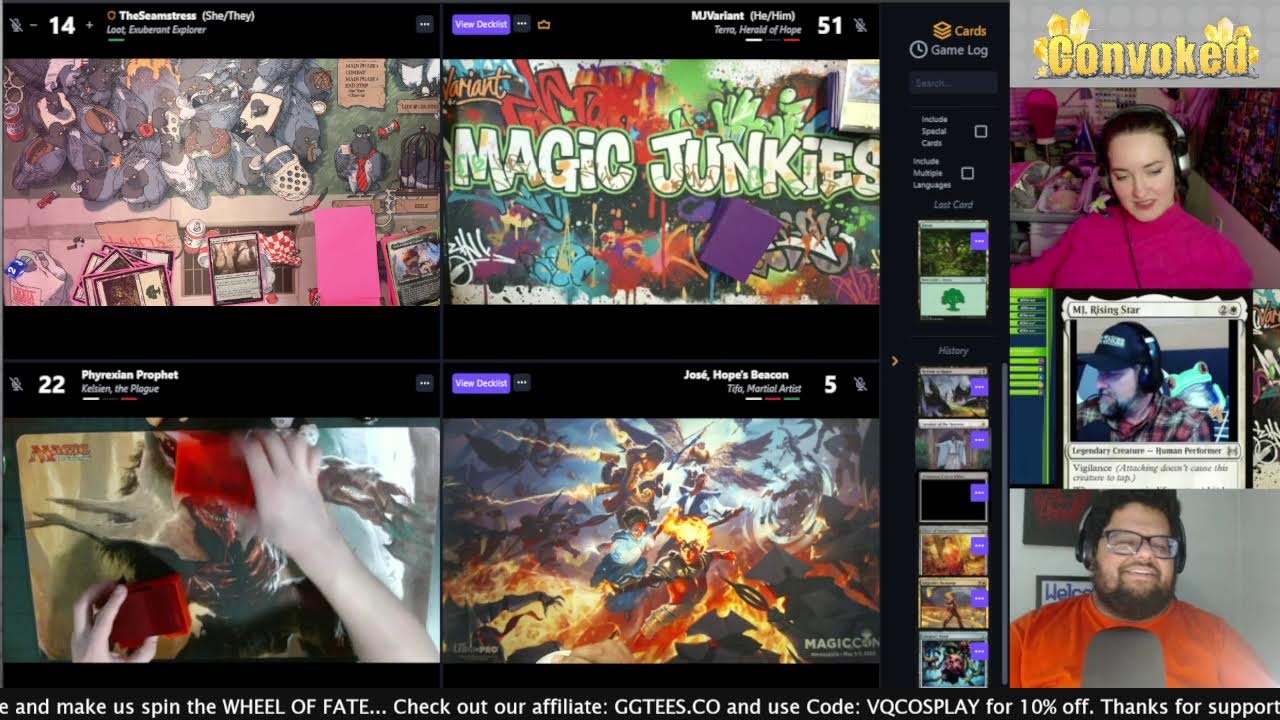The image size is (1280, 720).
Task: Enable Include Special Cards checkbox
Action: [981, 131]
